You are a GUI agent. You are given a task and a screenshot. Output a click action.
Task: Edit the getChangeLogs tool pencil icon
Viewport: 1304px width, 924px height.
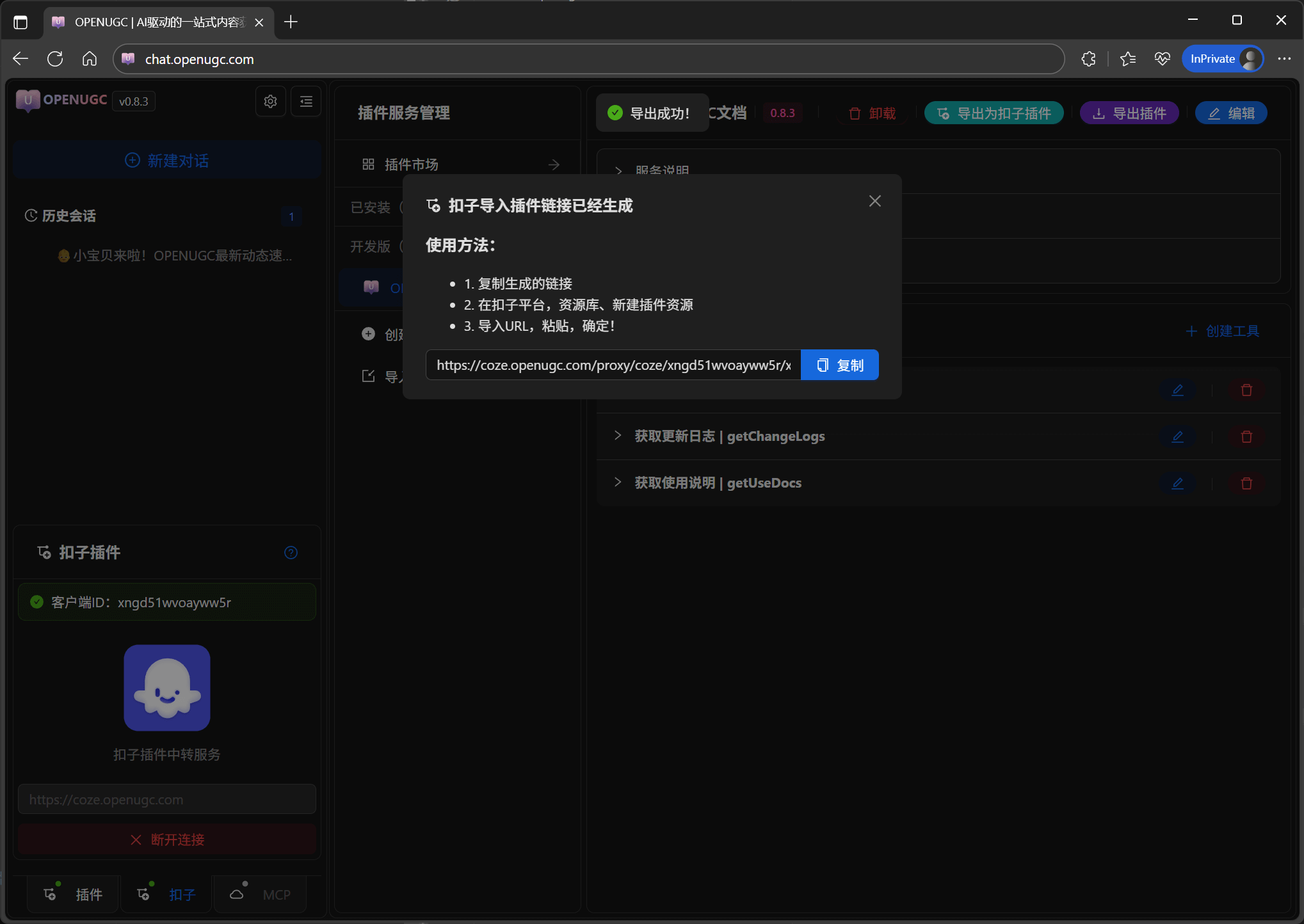tap(1177, 436)
